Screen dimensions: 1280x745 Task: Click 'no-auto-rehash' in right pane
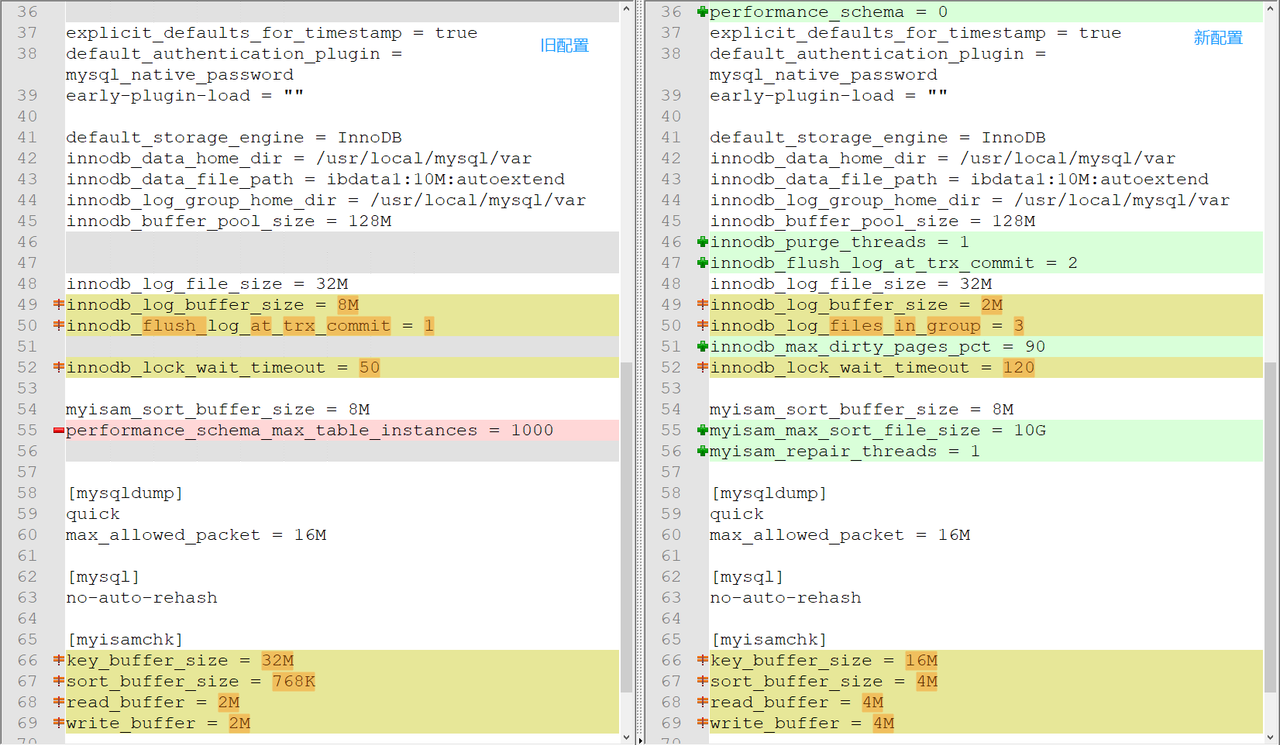point(786,598)
